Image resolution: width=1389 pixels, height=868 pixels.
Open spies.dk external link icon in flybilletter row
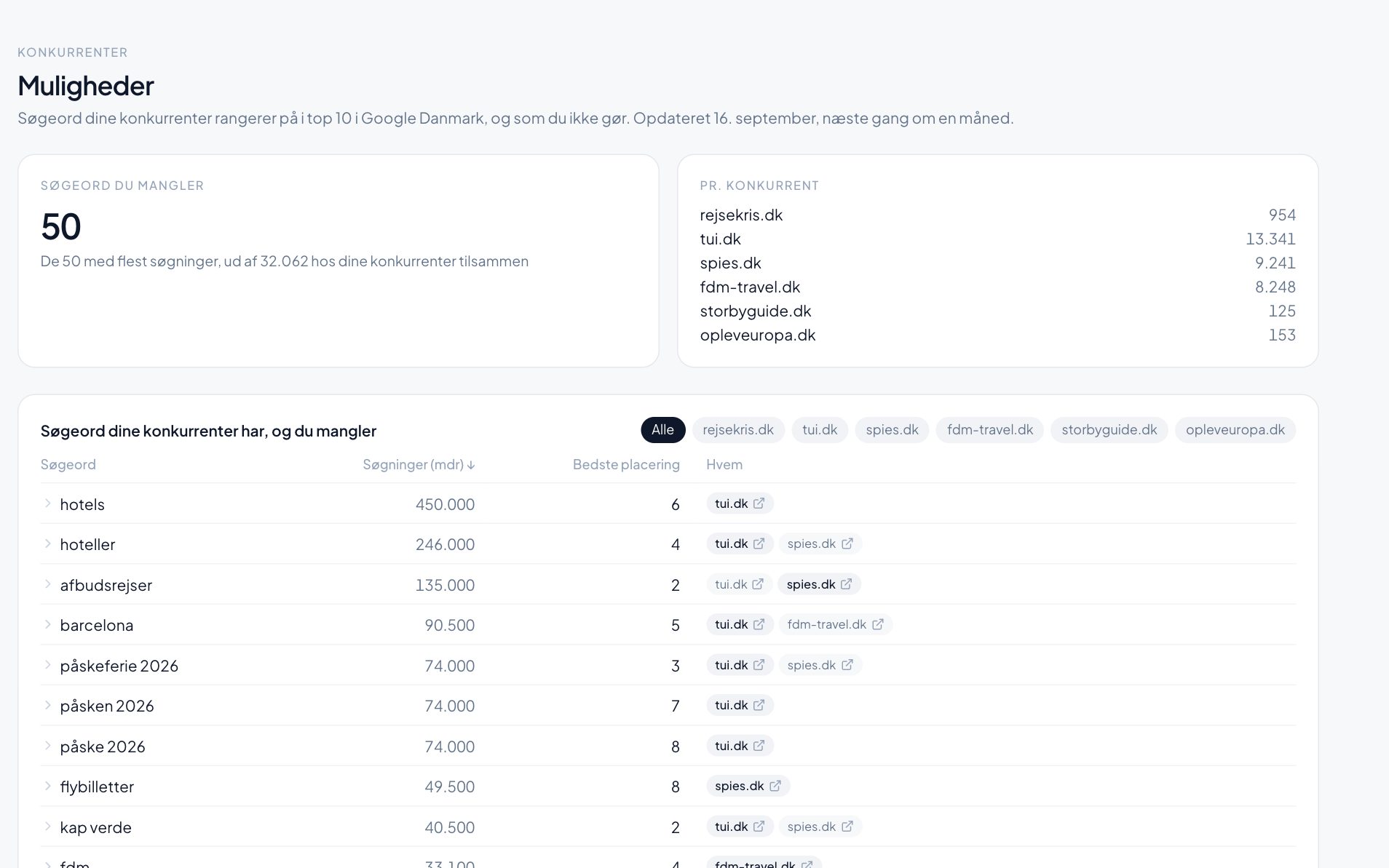point(775,786)
